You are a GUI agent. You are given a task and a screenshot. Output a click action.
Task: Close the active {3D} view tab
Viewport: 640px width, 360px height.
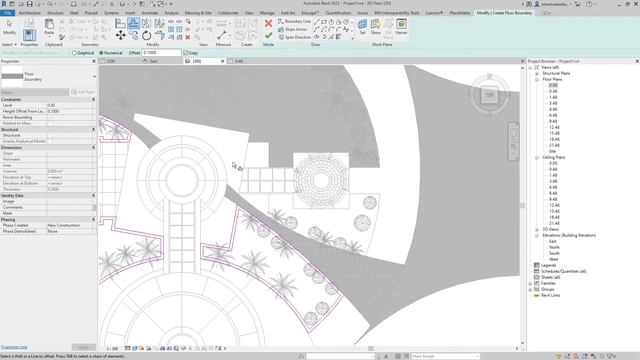[x=222, y=61]
